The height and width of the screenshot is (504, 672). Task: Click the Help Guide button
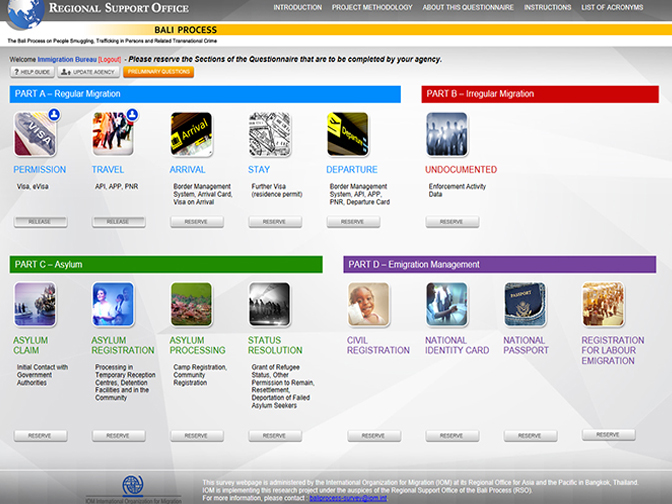click(32, 72)
